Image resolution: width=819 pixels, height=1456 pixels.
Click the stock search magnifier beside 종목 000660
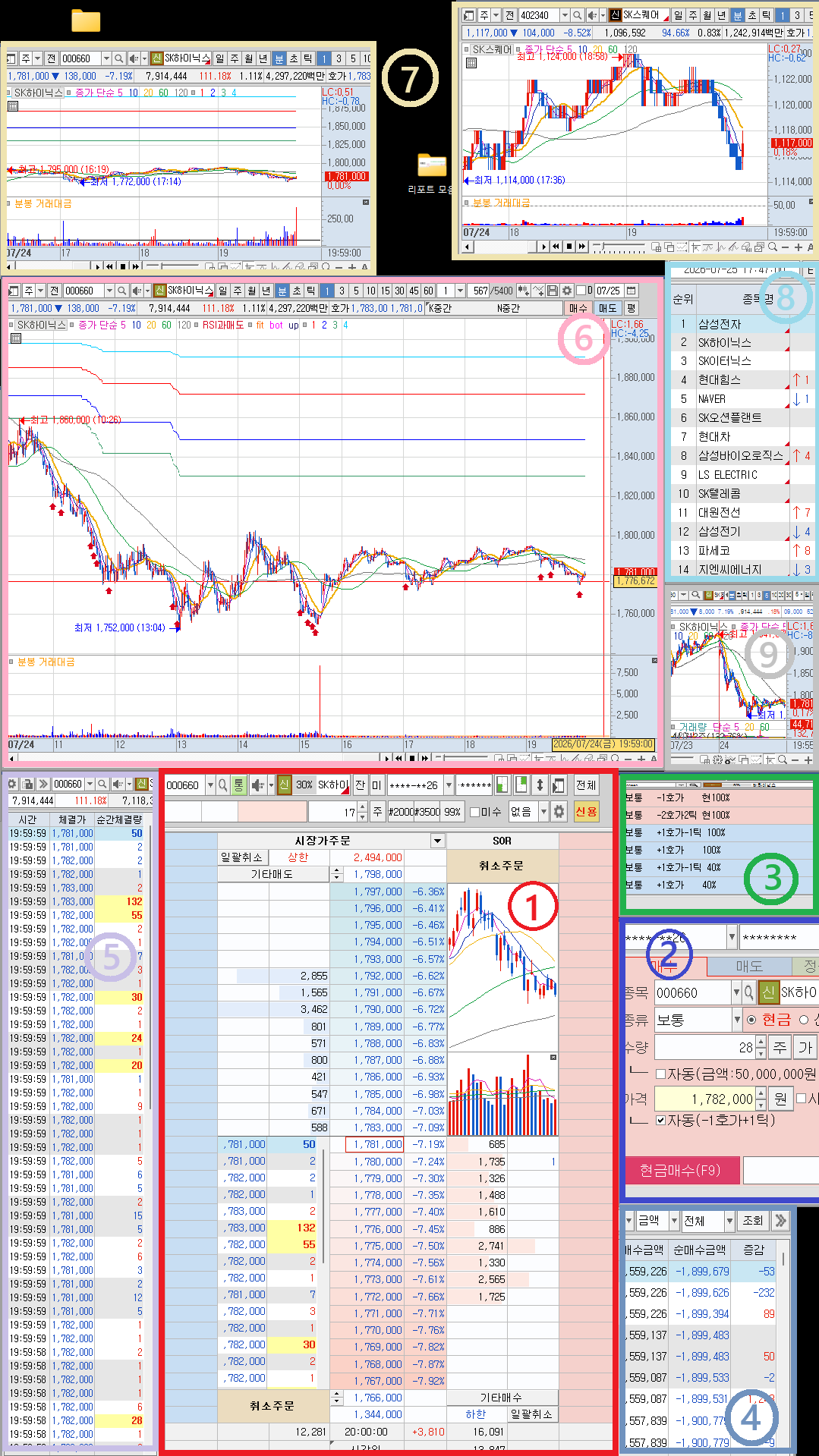pos(749,992)
